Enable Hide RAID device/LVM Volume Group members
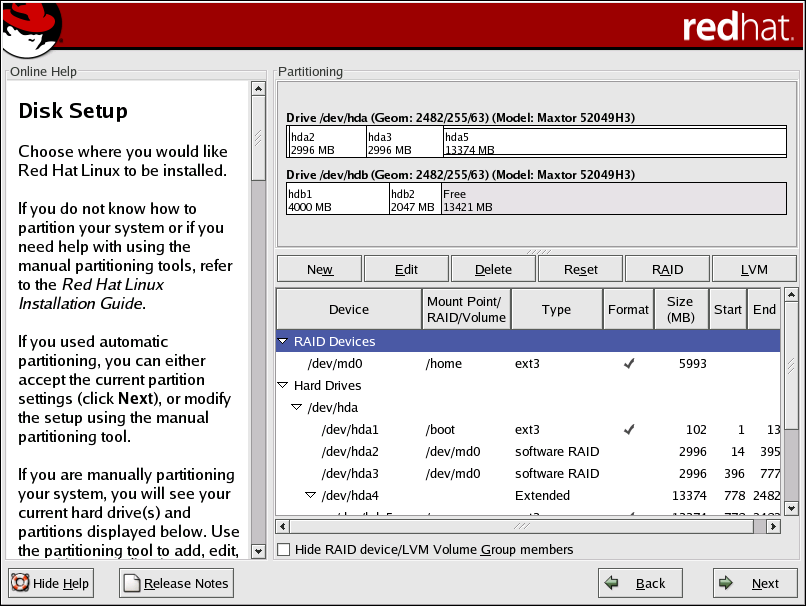This screenshot has width=806, height=606. point(284,549)
